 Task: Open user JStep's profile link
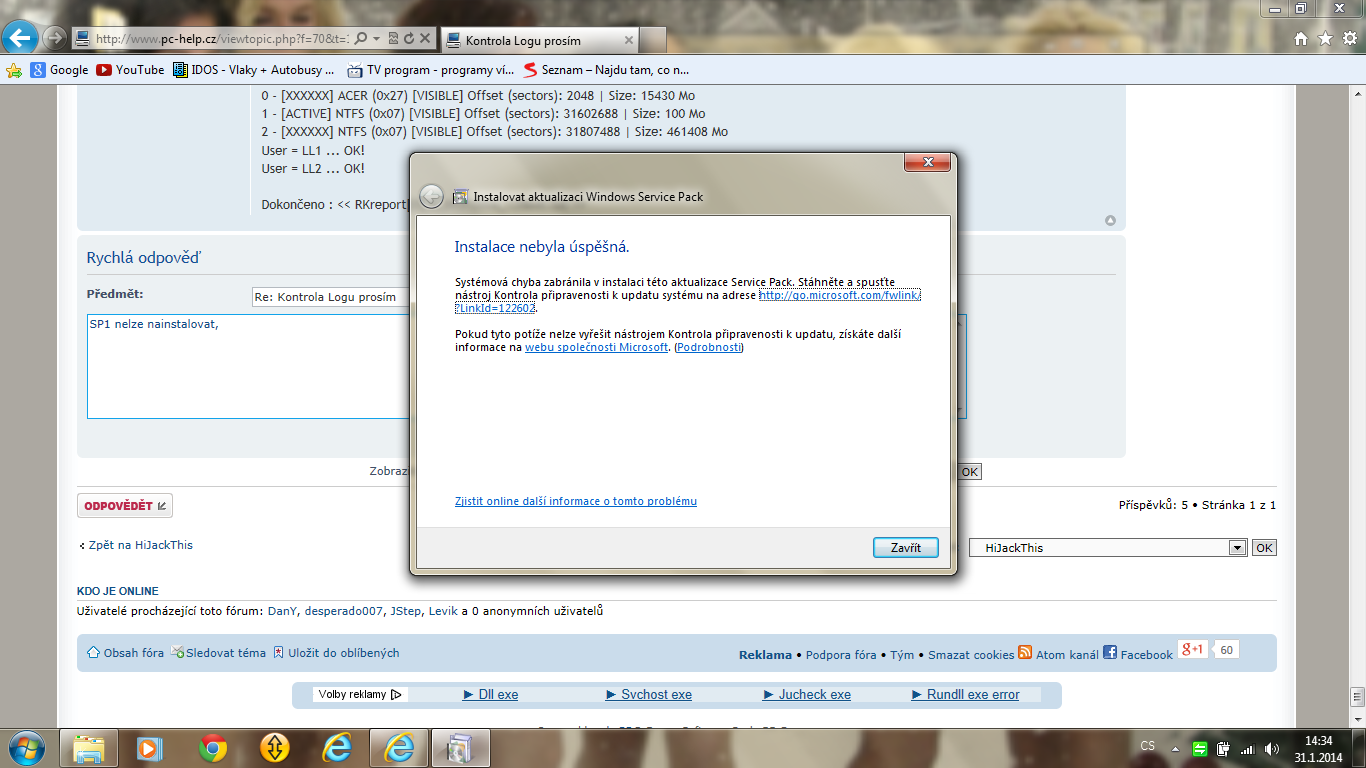pyautogui.click(x=406, y=611)
